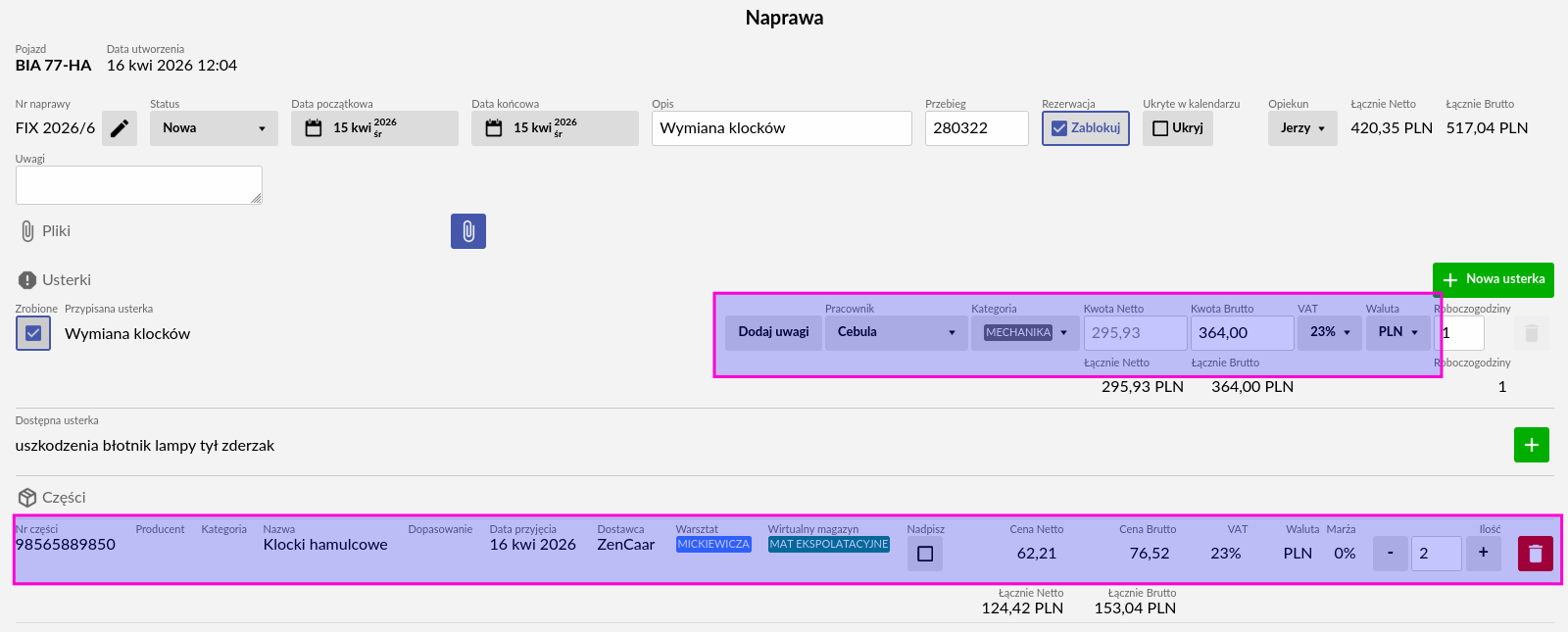Click the Kwota Brutto field showing 364,00
1568x632 pixels.
pos(1241,333)
